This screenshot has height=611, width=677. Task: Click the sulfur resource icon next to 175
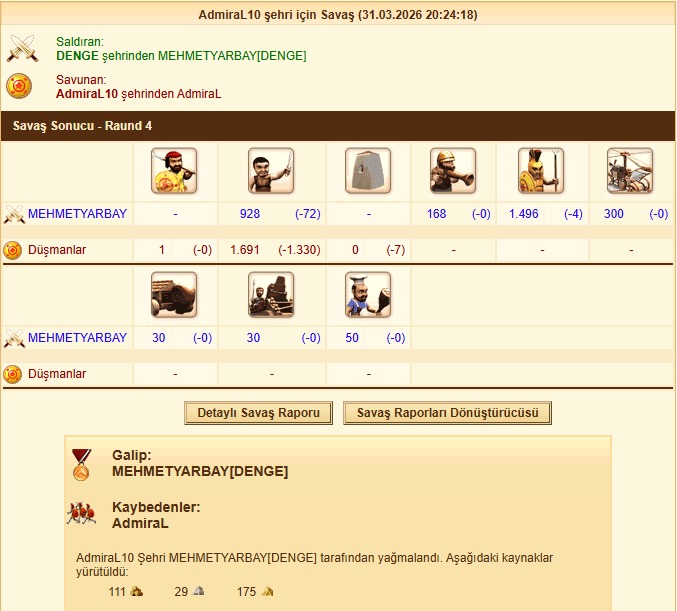pos(267,591)
